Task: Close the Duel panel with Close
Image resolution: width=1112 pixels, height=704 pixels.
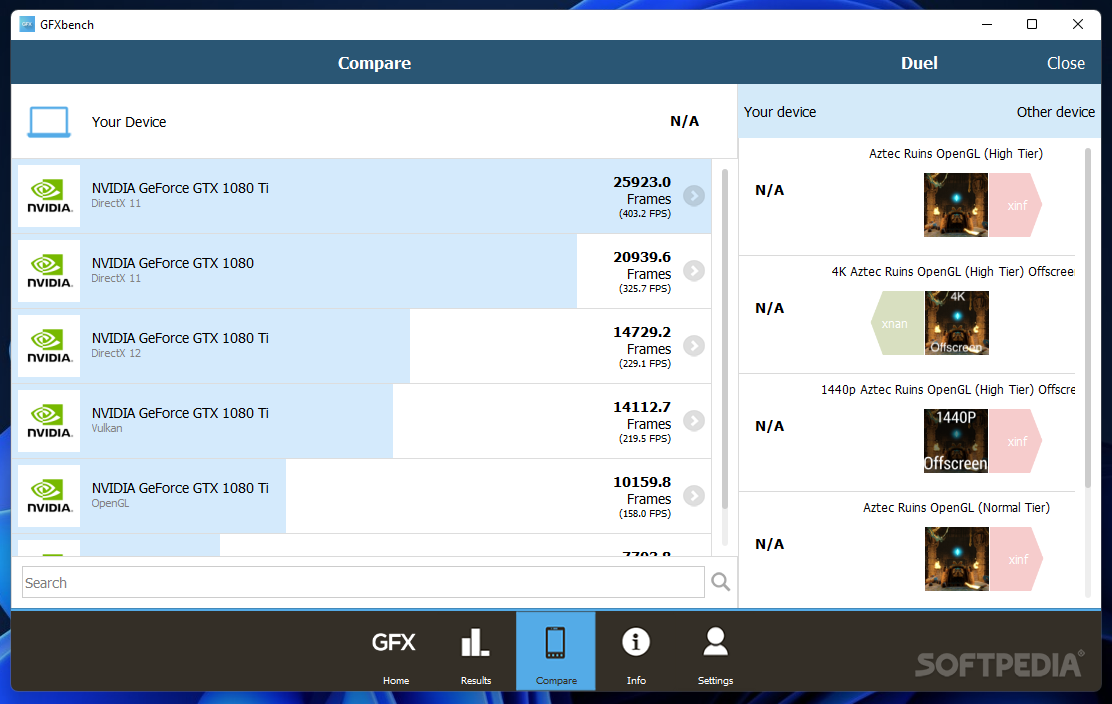Action: pos(1065,63)
